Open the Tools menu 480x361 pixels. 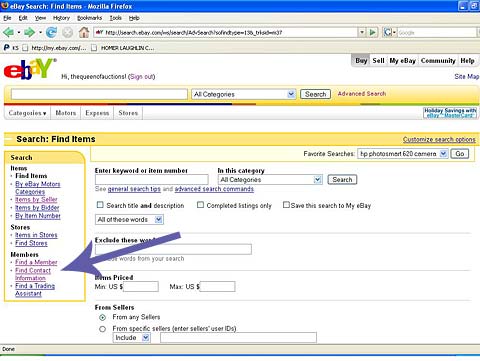pos(115,18)
